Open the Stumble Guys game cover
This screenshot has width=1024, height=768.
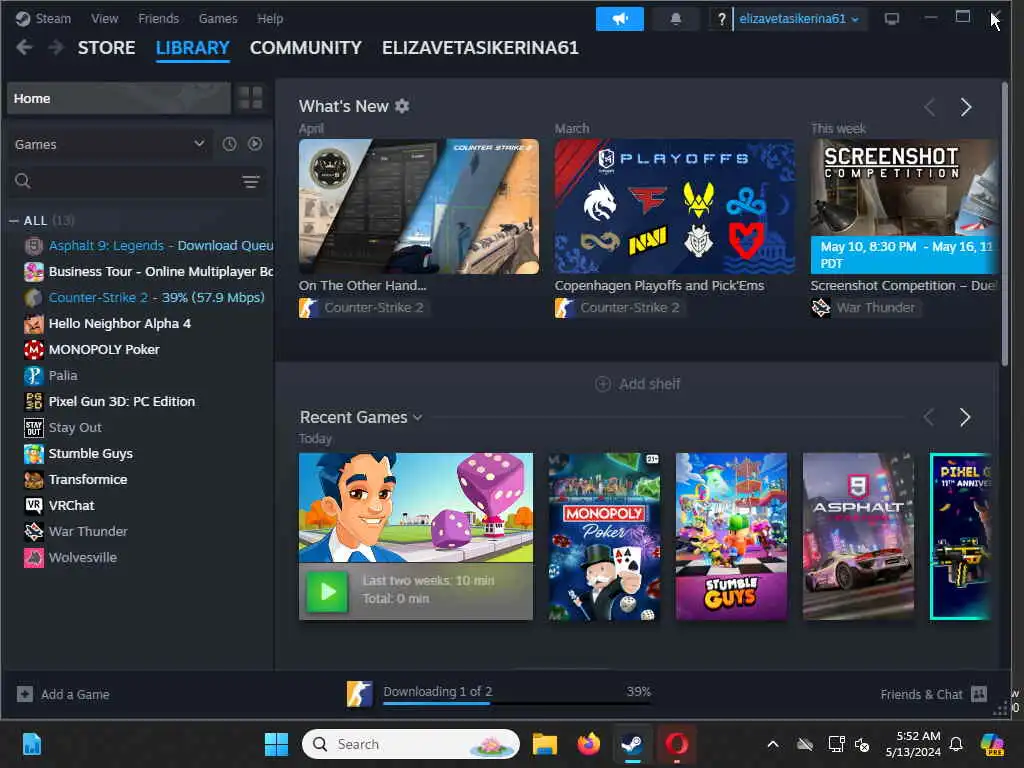(731, 537)
